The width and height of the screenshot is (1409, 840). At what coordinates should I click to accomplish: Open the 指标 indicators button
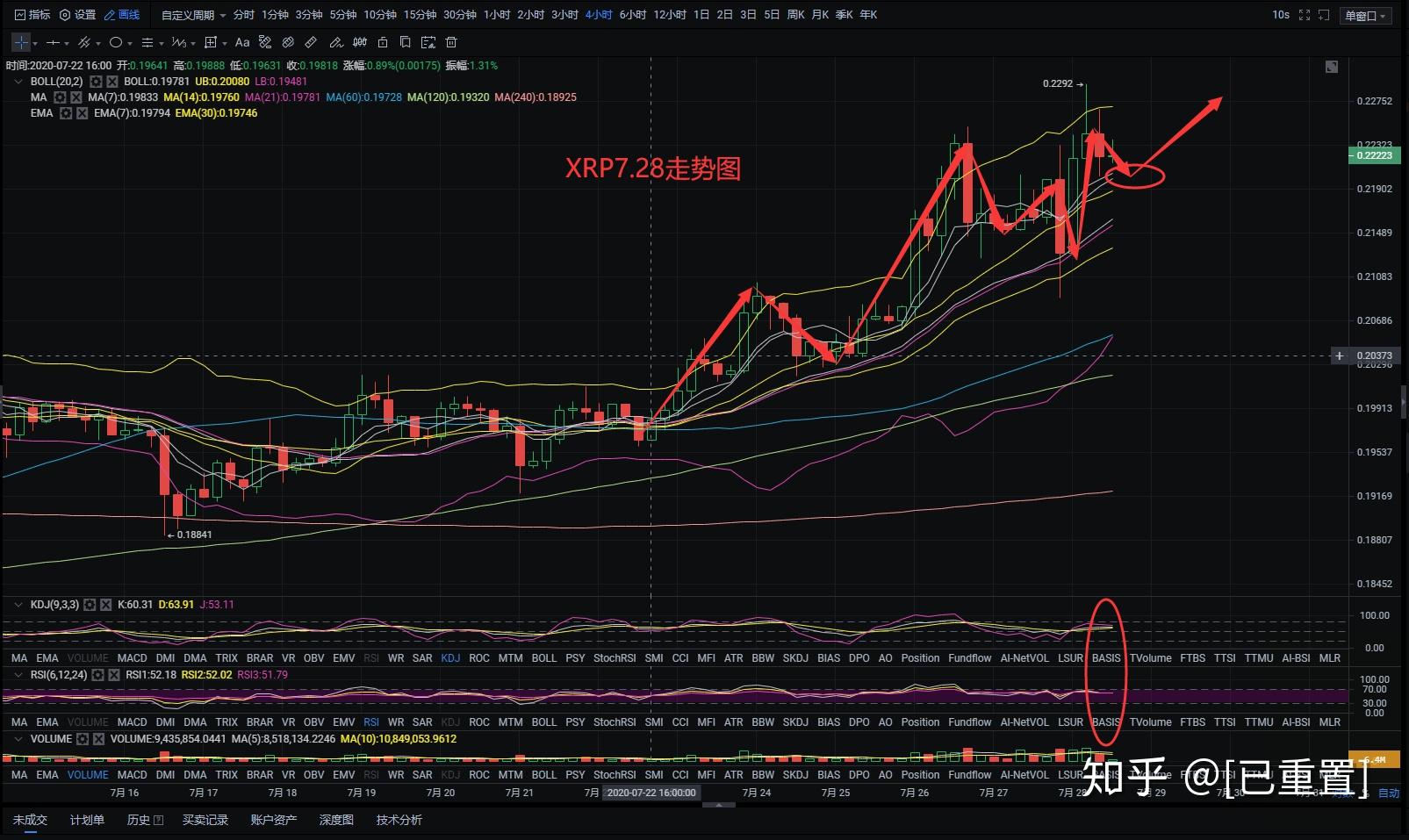click(32, 15)
